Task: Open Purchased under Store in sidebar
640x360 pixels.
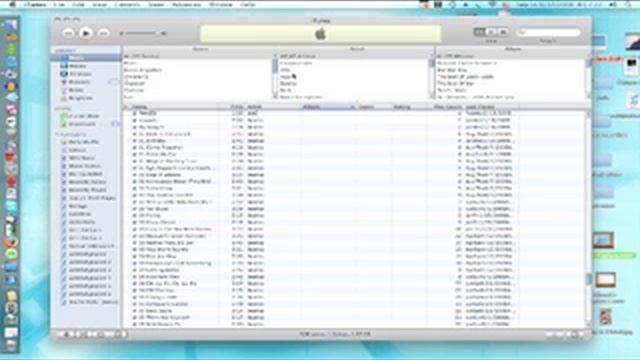Action: point(86,124)
